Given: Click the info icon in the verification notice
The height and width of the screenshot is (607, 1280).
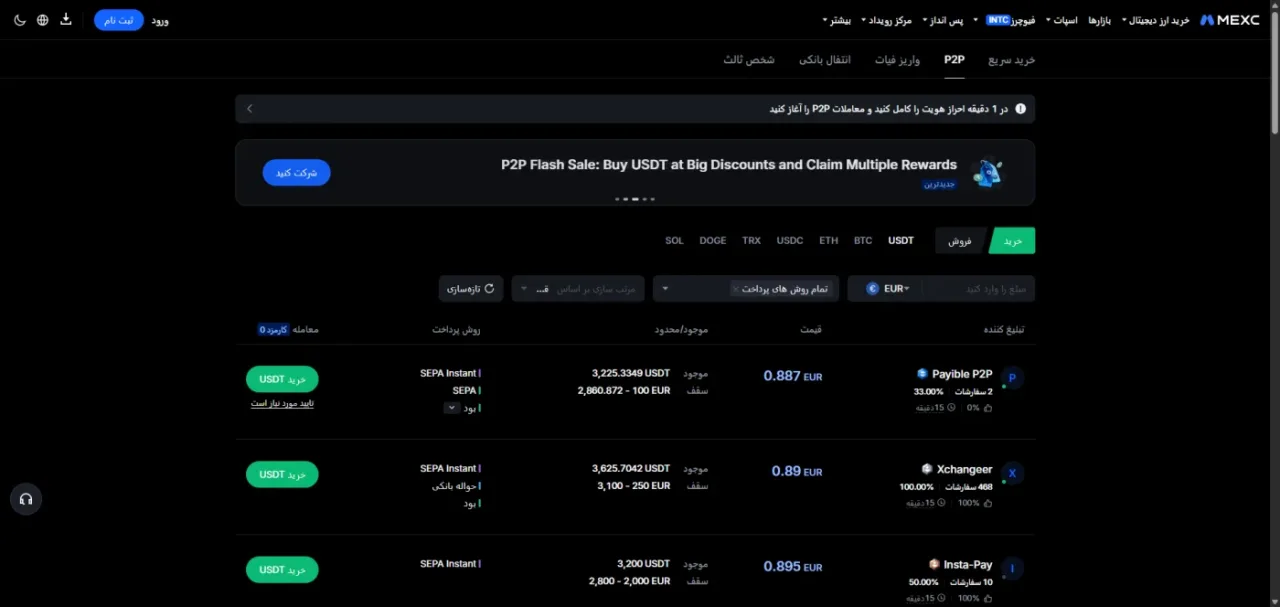Looking at the screenshot, I should pos(1021,109).
